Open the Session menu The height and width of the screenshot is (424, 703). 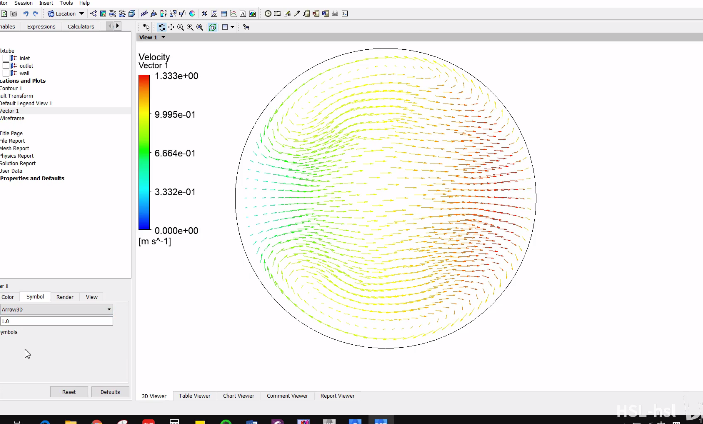23,3
